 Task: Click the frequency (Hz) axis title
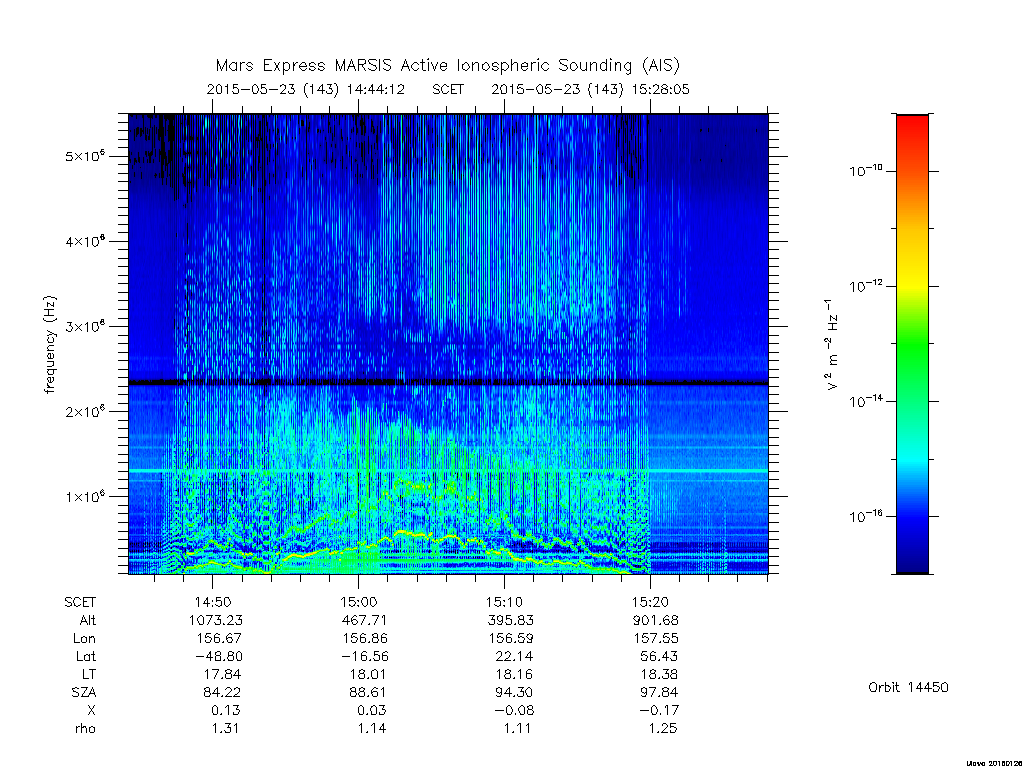tap(50, 344)
